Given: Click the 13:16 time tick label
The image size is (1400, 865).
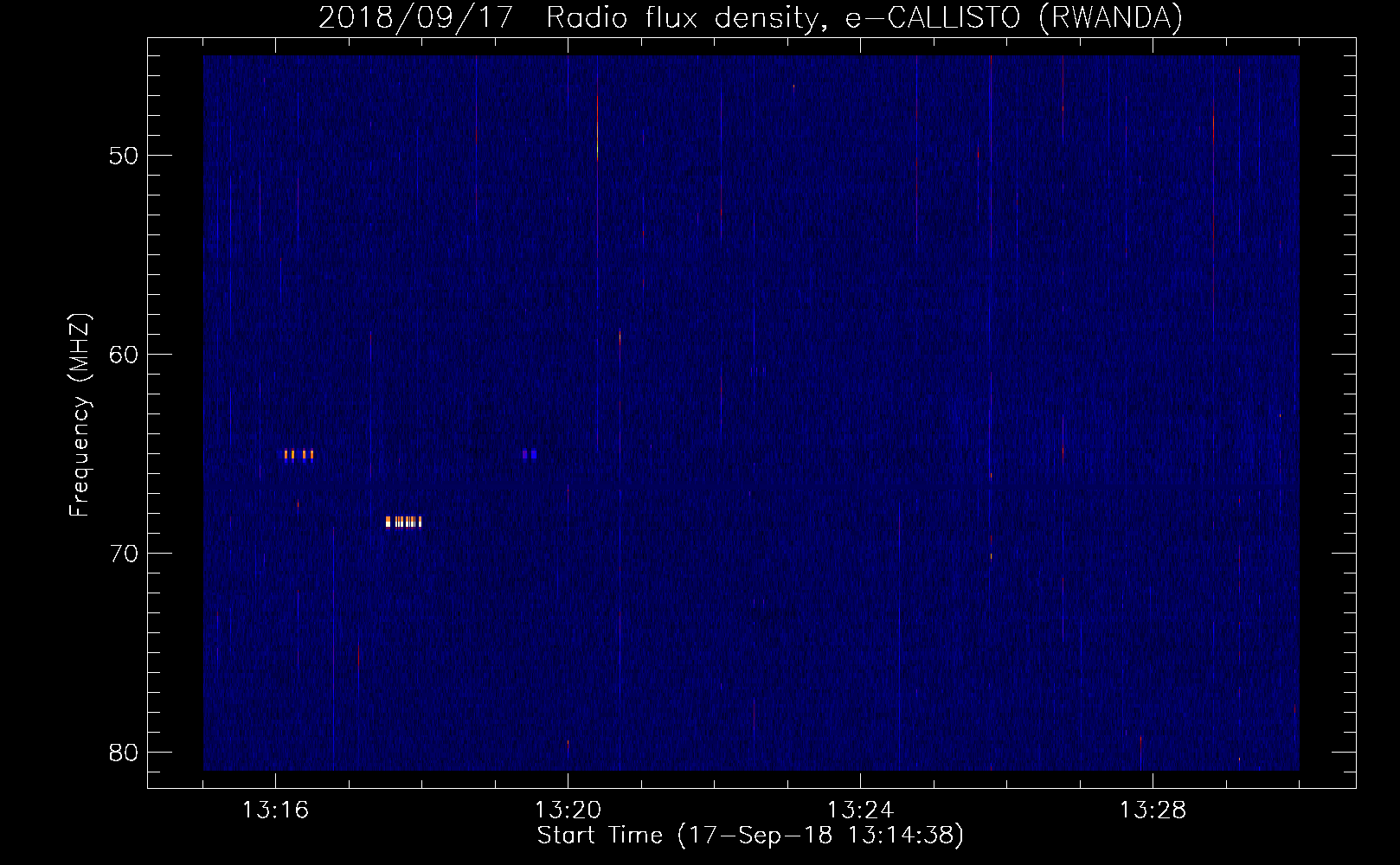Looking at the screenshot, I should pos(275,811).
